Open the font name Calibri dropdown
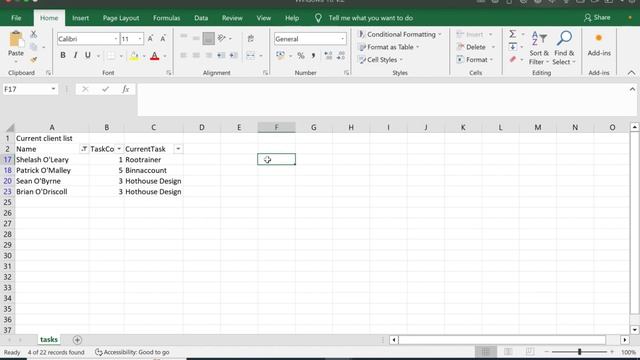The width and height of the screenshot is (640, 360). click(116, 39)
